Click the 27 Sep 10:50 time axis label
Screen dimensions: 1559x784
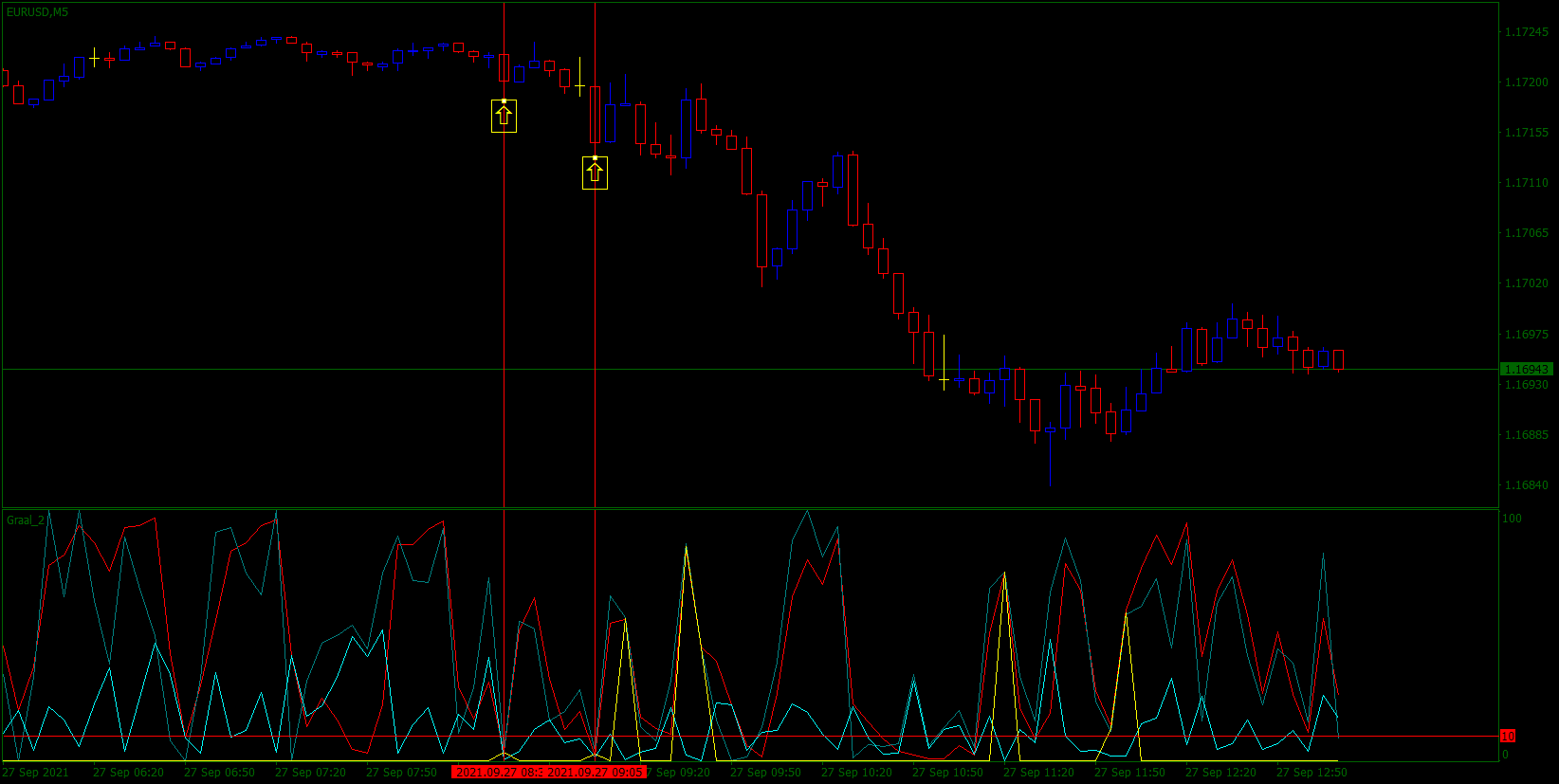947,773
